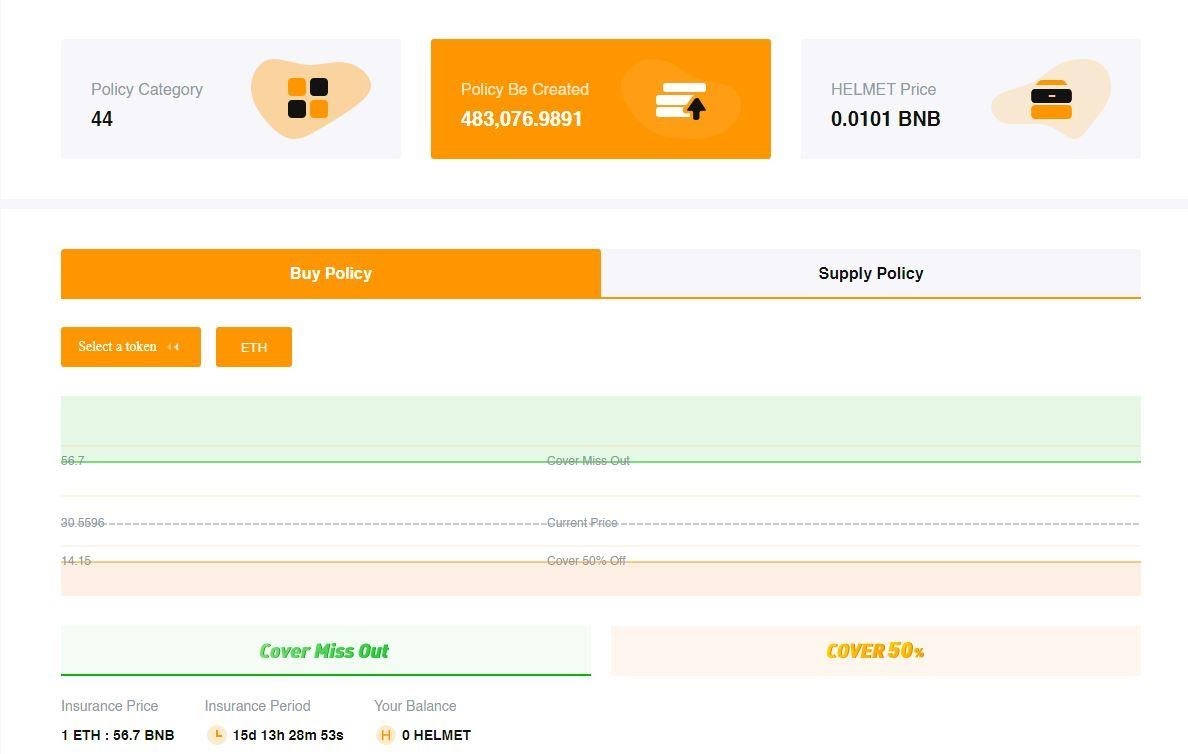1188x754 pixels.
Task: Choose the ETH token button
Action: pos(254,347)
